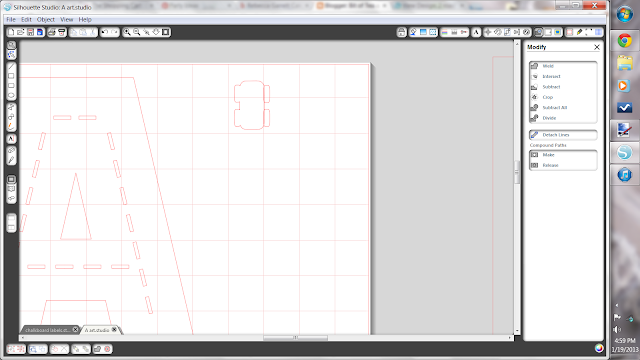Click the Detach Lines button
Screen dimensions: 640x360
pyautogui.click(x=563, y=135)
